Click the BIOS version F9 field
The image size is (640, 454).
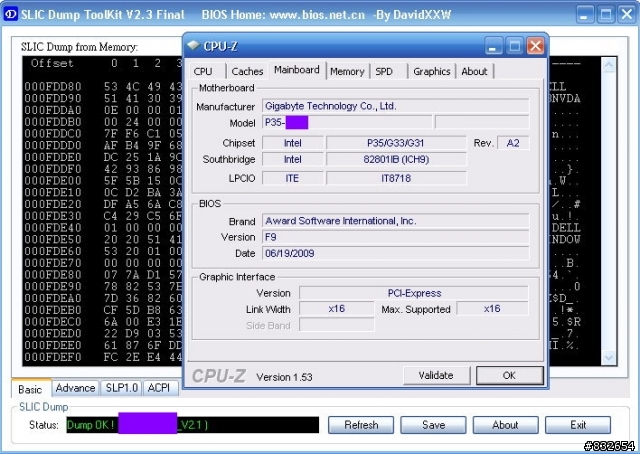coord(396,237)
